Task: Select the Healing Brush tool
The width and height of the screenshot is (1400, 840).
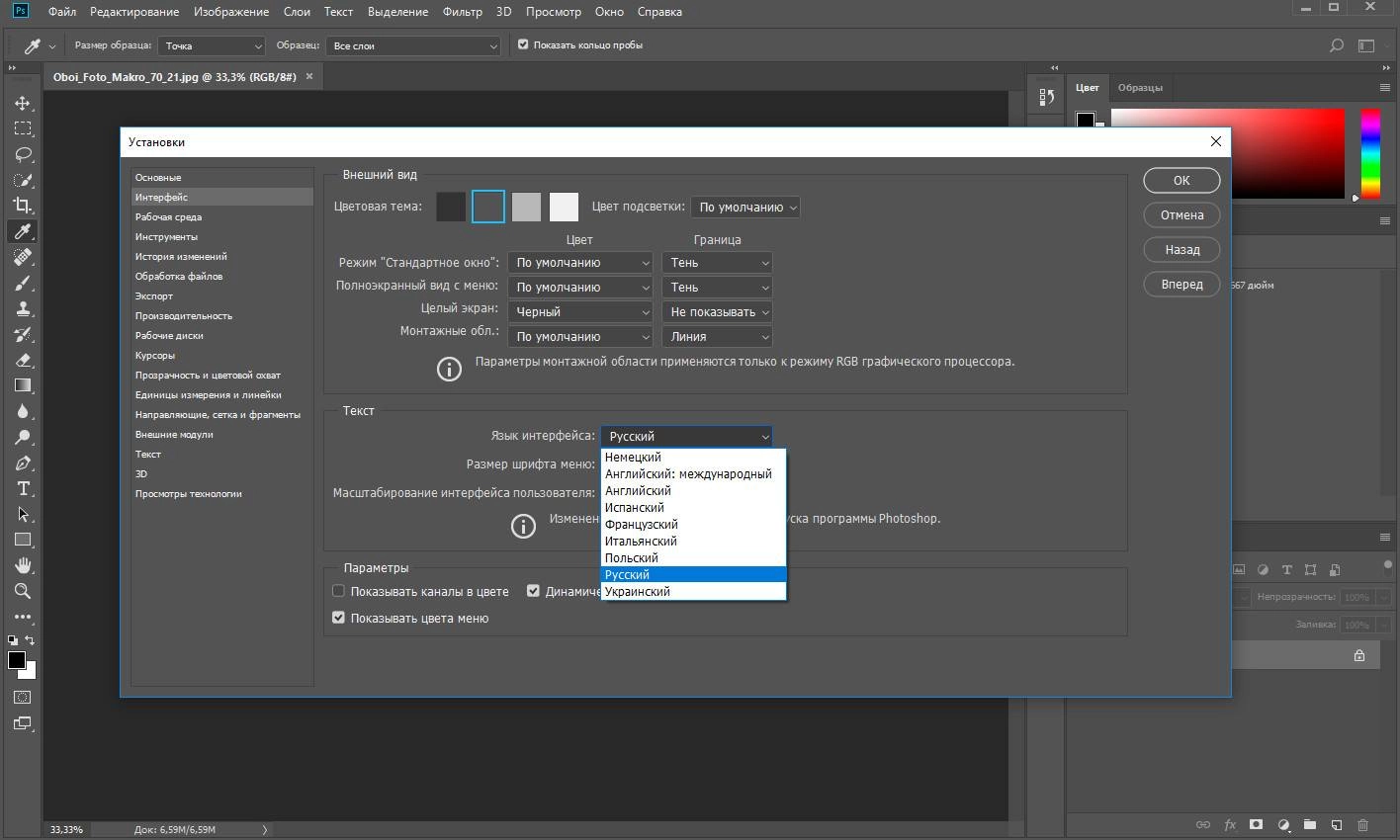Action: tap(22, 257)
